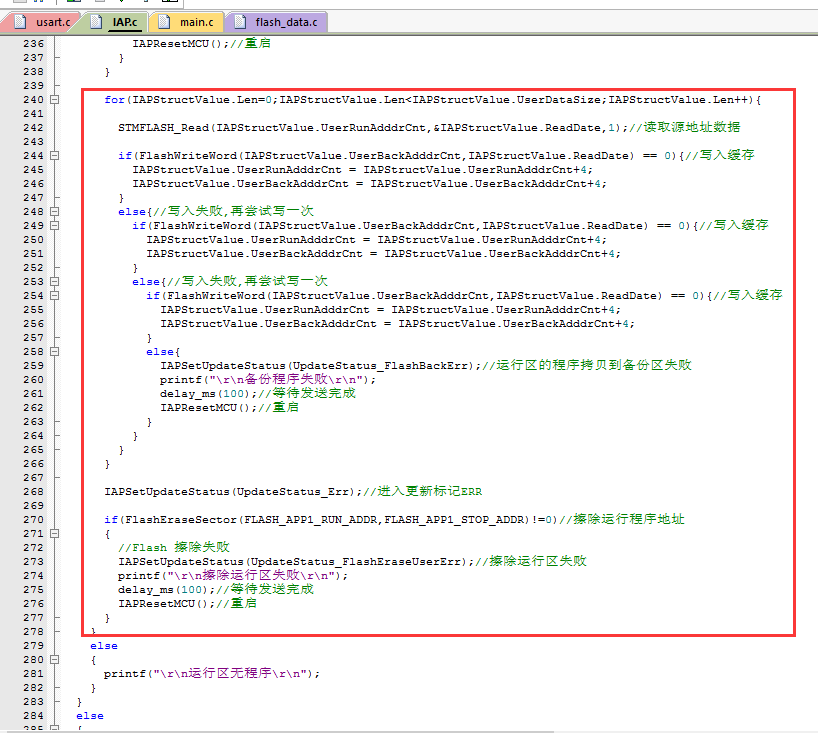Viewport: 818px width, 733px height.
Task: Click the file icon on main.c tab
Action: (164, 22)
